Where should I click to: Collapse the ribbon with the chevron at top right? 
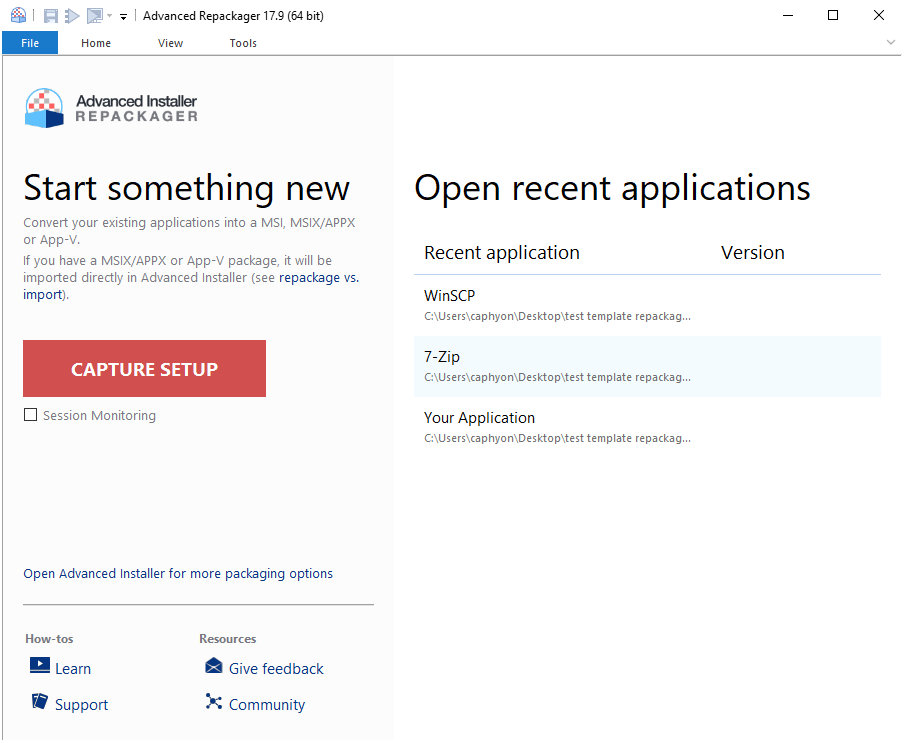tap(890, 42)
